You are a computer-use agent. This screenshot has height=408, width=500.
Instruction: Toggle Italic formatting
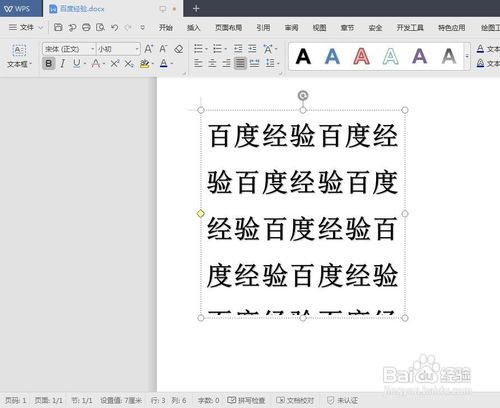62,63
